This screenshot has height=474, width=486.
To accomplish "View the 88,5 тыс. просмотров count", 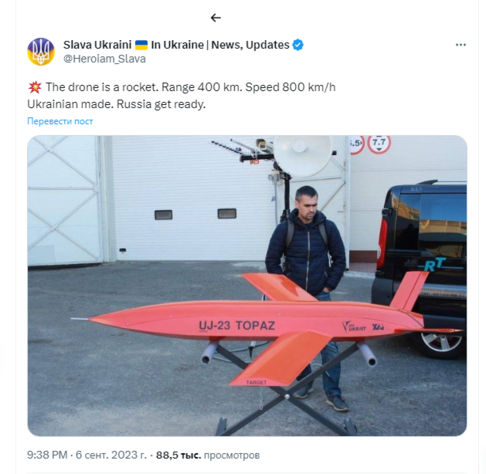I will click(x=208, y=455).
